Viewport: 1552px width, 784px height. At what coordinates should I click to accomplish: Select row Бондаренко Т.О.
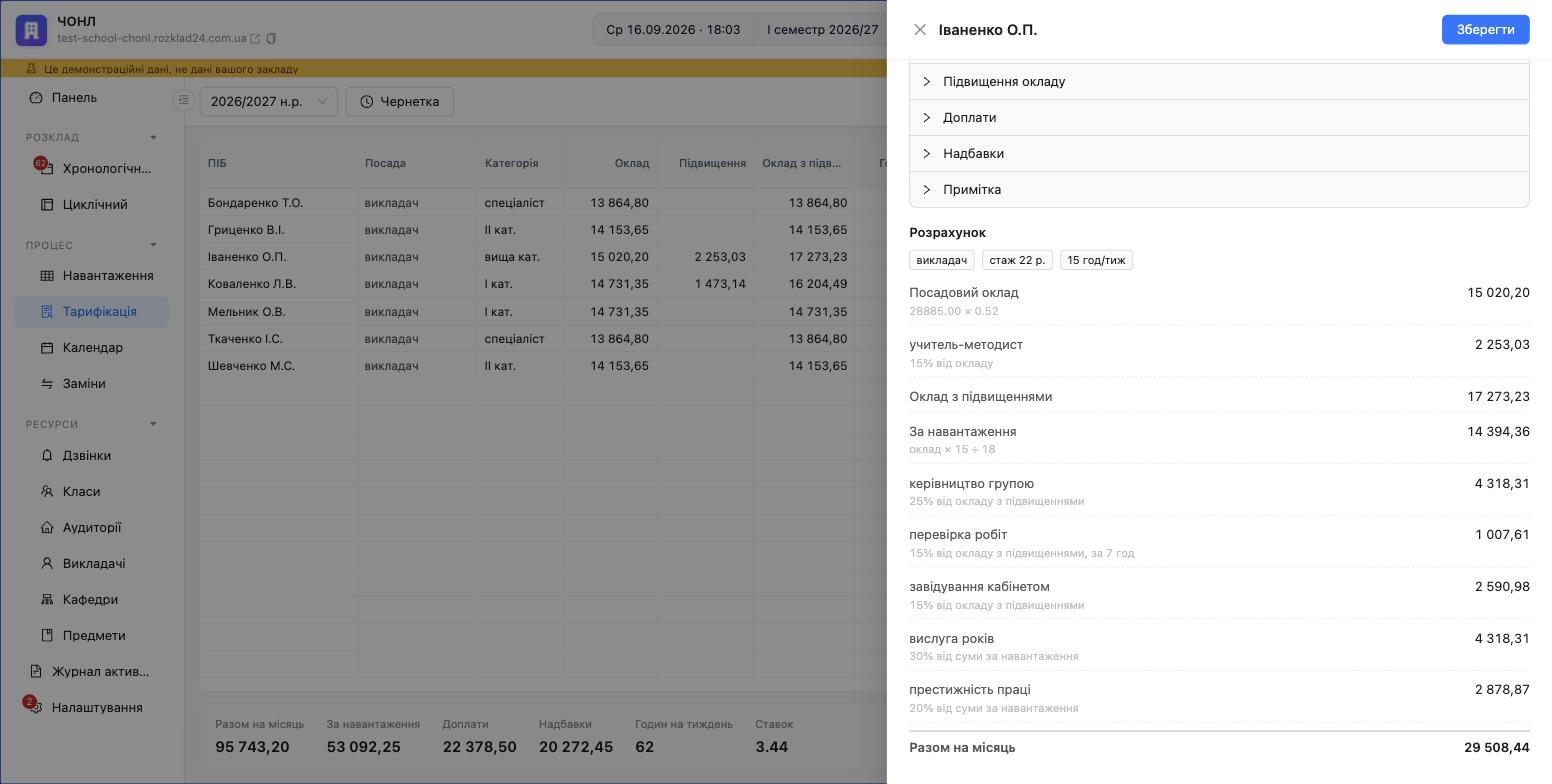pos(543,202)
